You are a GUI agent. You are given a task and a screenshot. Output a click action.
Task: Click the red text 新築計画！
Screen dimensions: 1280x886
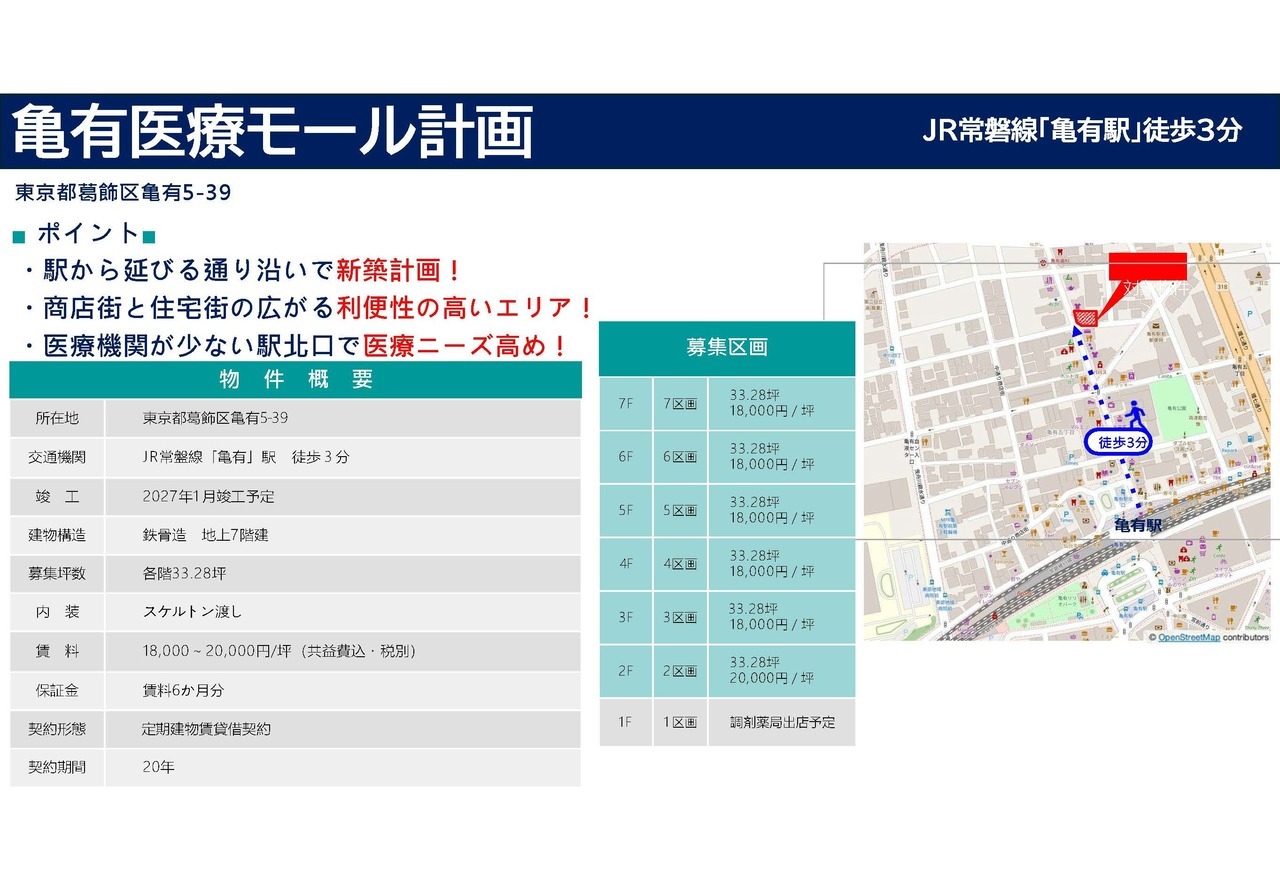(399, 270)
